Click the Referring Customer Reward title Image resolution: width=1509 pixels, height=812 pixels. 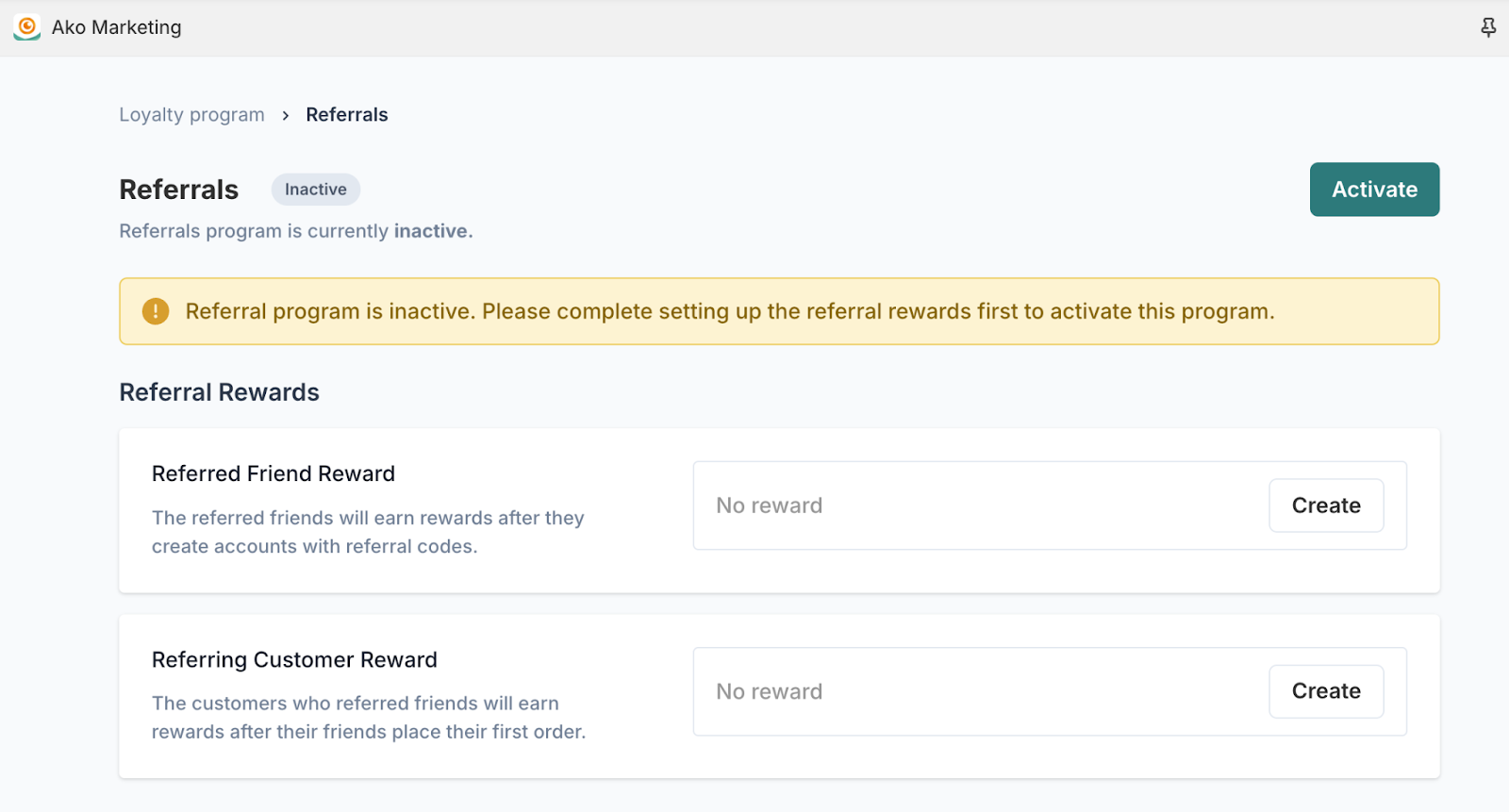click(x=294, y=659)
